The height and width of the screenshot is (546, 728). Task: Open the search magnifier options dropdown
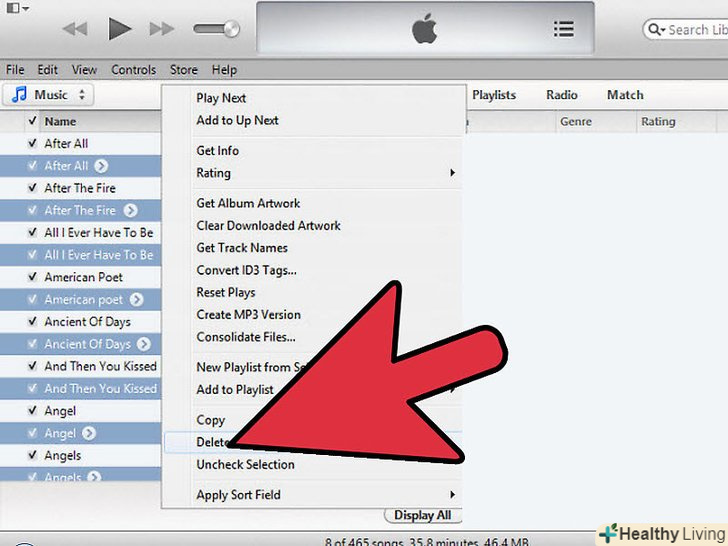(x=656, y=30)
